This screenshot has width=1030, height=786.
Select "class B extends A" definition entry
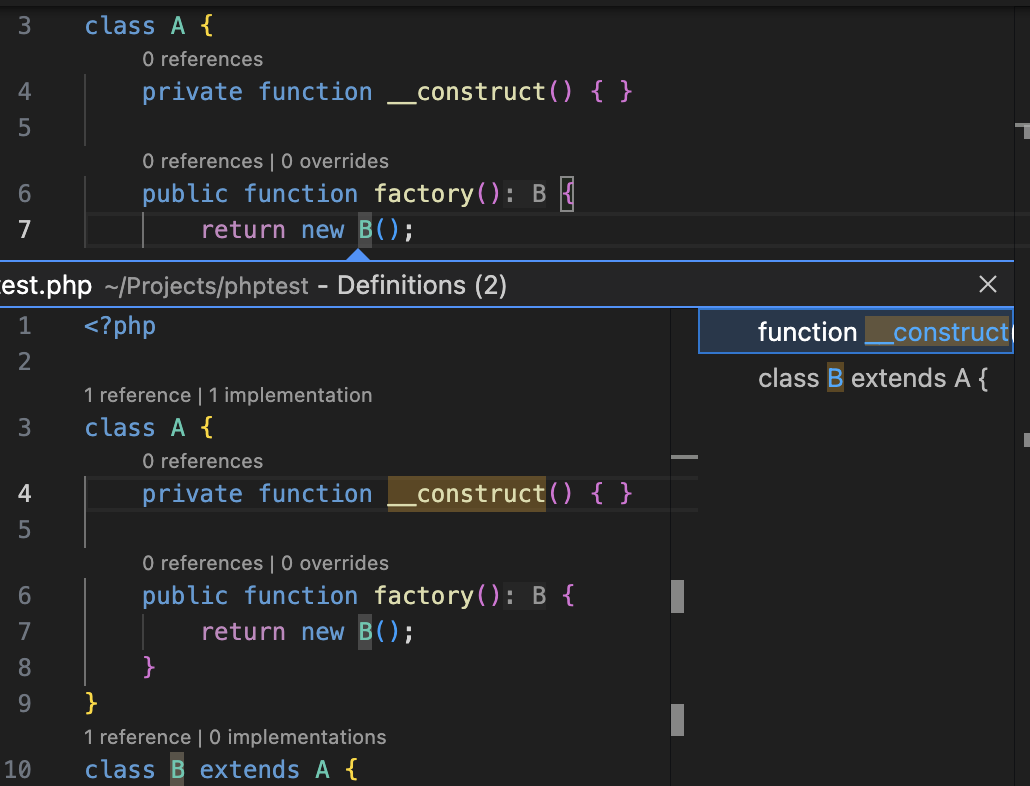pos(872,379)
